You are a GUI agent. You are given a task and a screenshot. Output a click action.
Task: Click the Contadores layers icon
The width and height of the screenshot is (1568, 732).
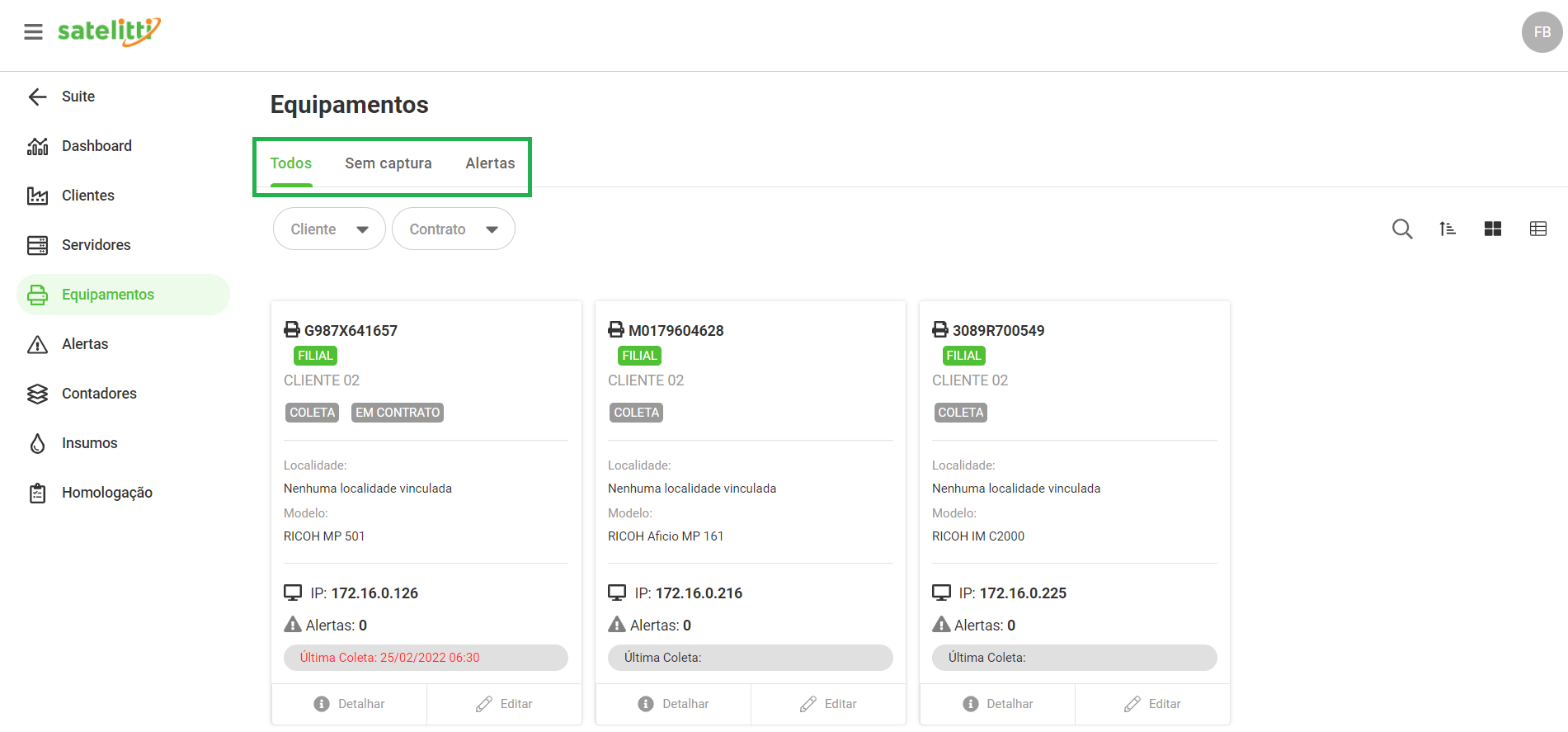(x=37, y=394)
